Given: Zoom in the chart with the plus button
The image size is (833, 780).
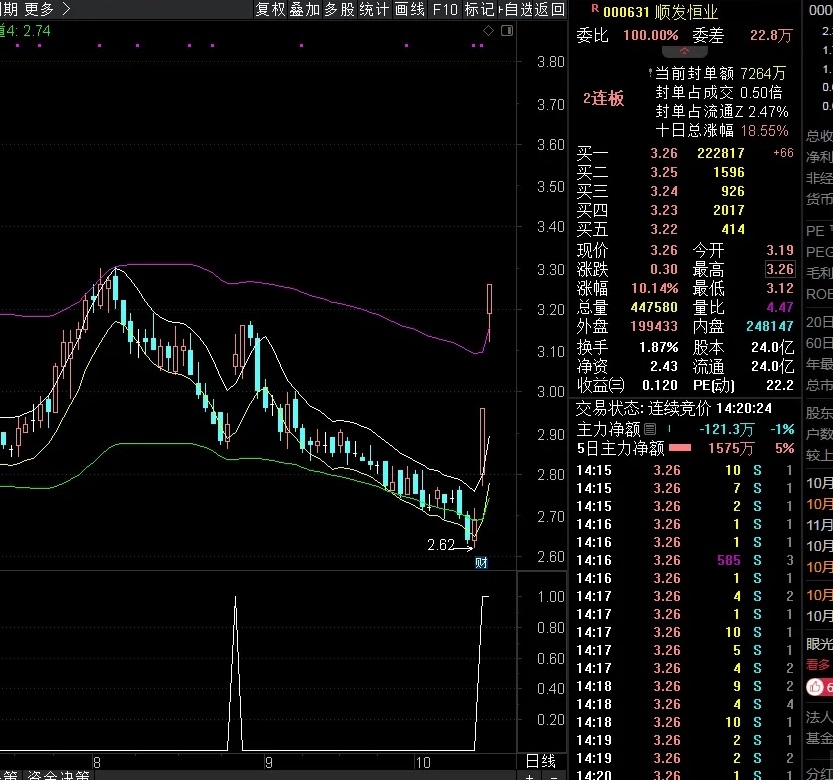Looking at the screenshot, I should 529,776.
